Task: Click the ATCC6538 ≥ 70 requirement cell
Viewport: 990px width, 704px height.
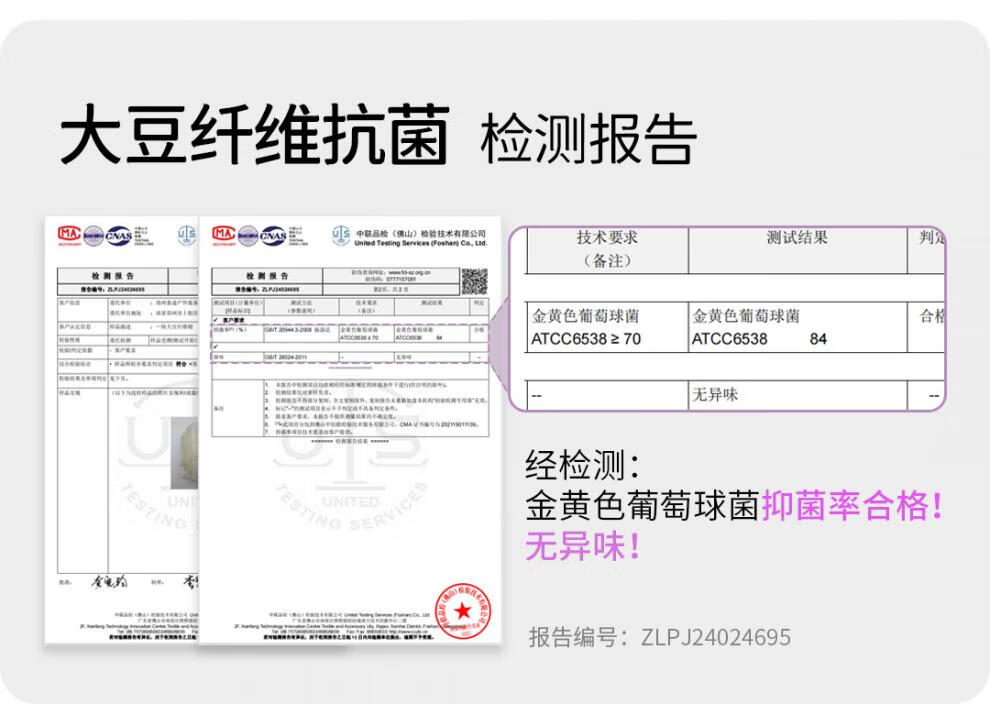Action: [586, 339]
